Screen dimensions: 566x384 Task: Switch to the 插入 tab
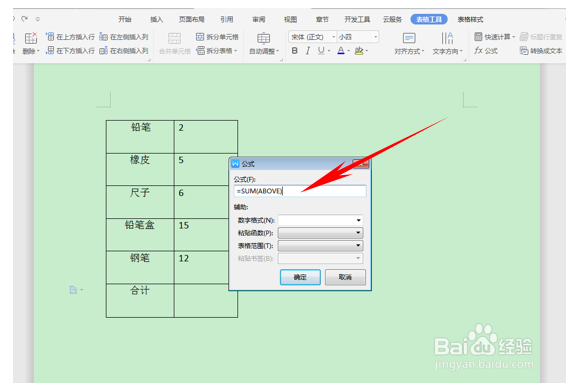(x=156, y=19)
